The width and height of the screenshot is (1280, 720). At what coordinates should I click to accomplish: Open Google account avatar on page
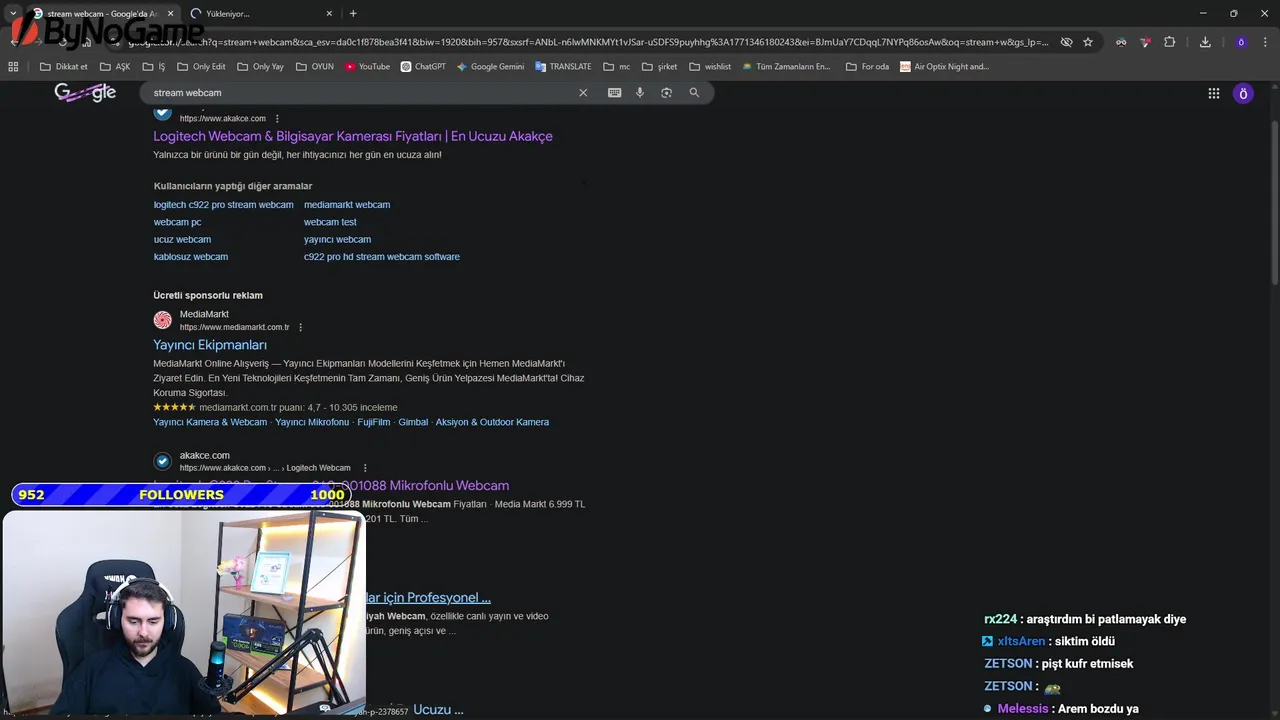[x=1243, y=93]
